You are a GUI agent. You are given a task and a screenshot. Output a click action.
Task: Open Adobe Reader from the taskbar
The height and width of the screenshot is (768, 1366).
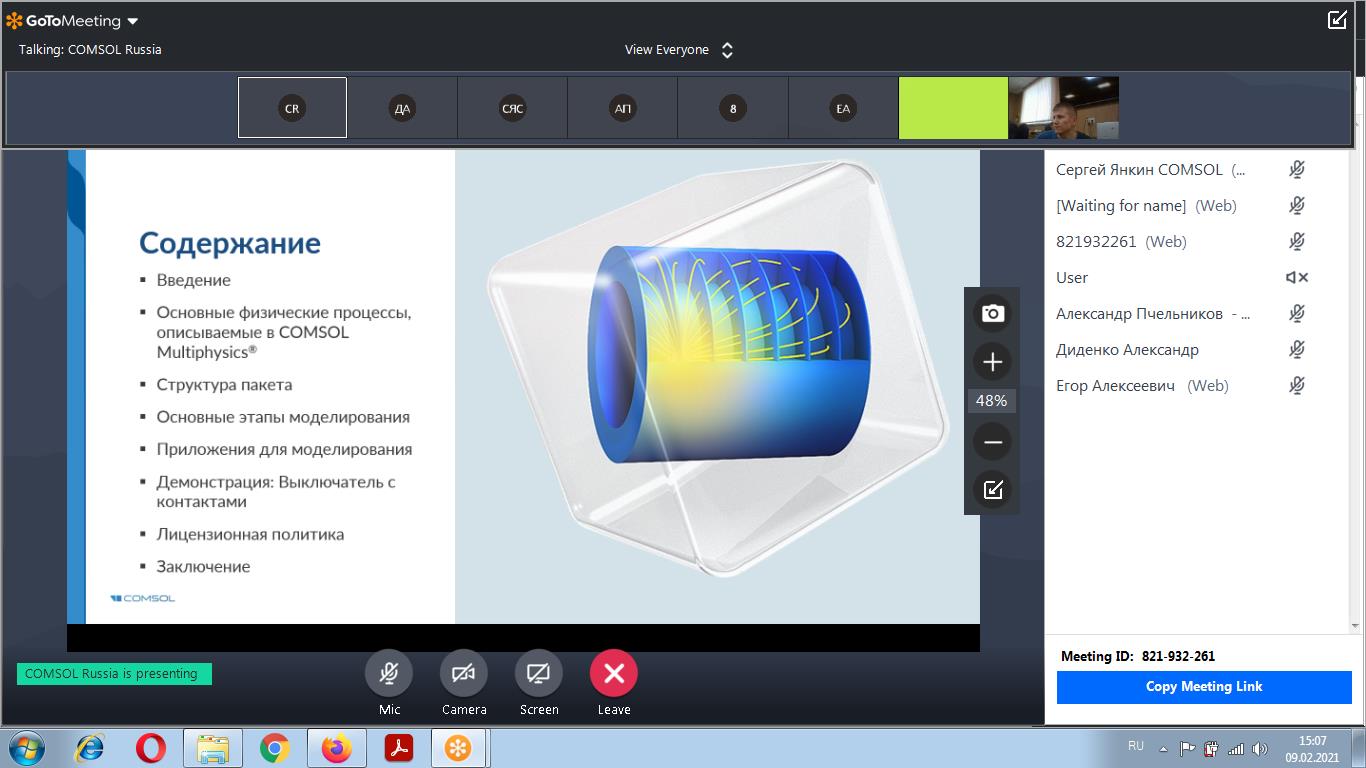coord(399,748)
